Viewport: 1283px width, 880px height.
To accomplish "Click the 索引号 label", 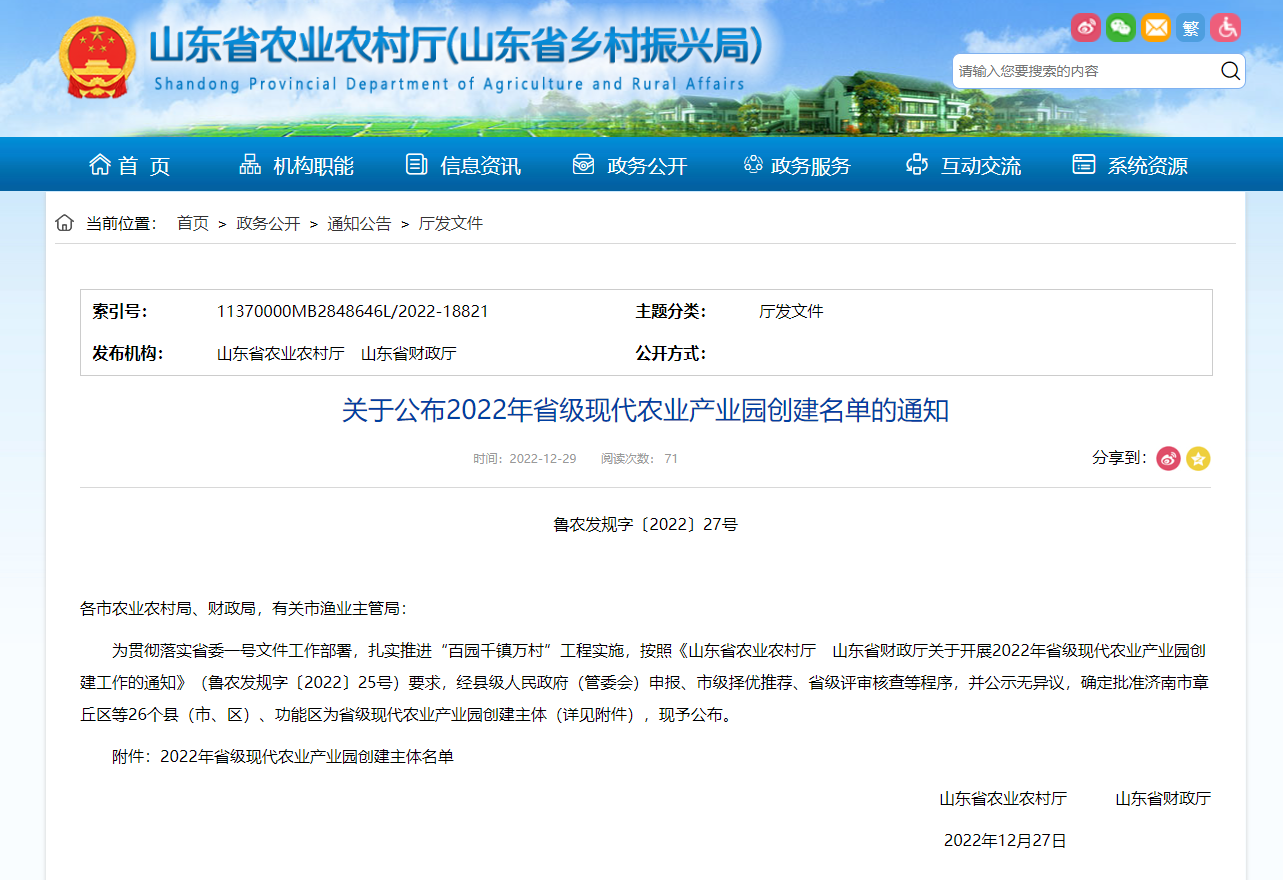I will coord(120,311).
